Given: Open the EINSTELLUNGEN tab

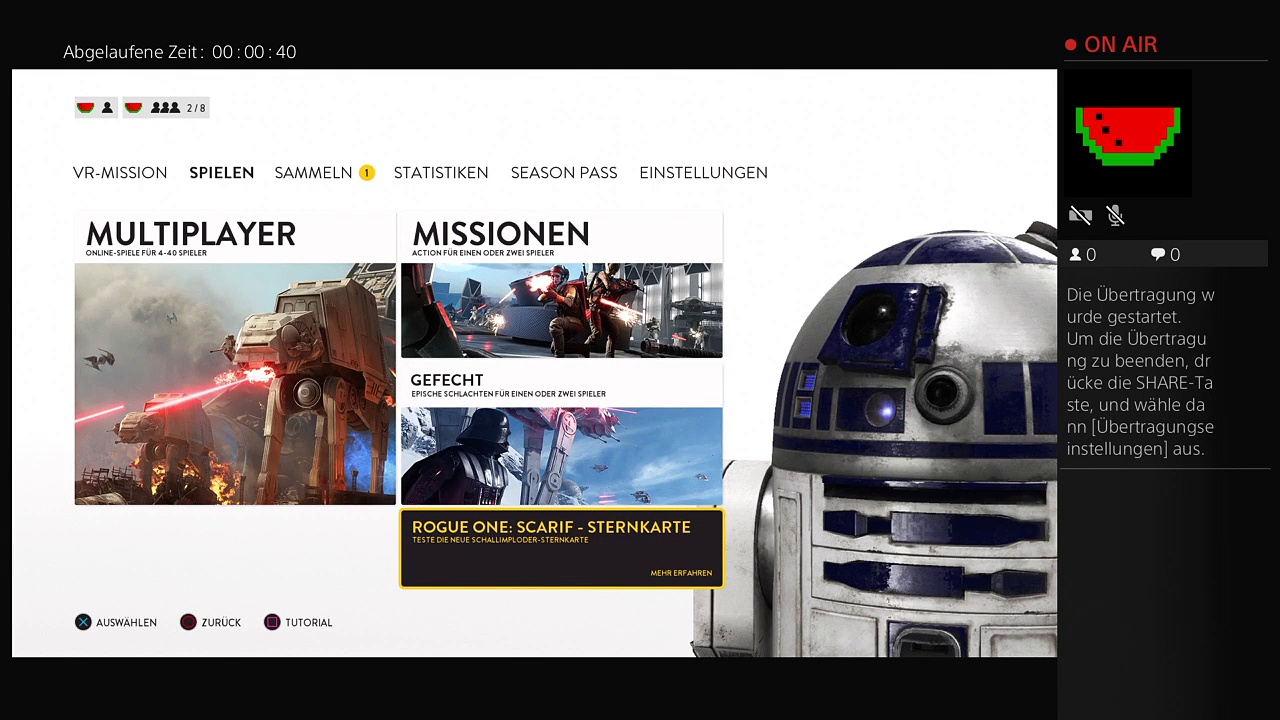Looking at the screenshot, I should pos(703,173).
